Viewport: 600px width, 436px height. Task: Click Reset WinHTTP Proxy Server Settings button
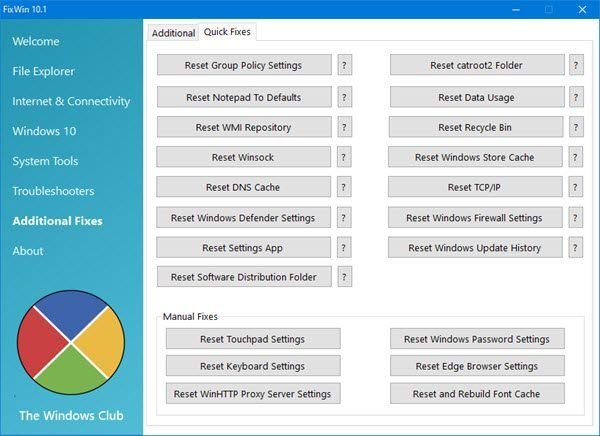(253, 394)
